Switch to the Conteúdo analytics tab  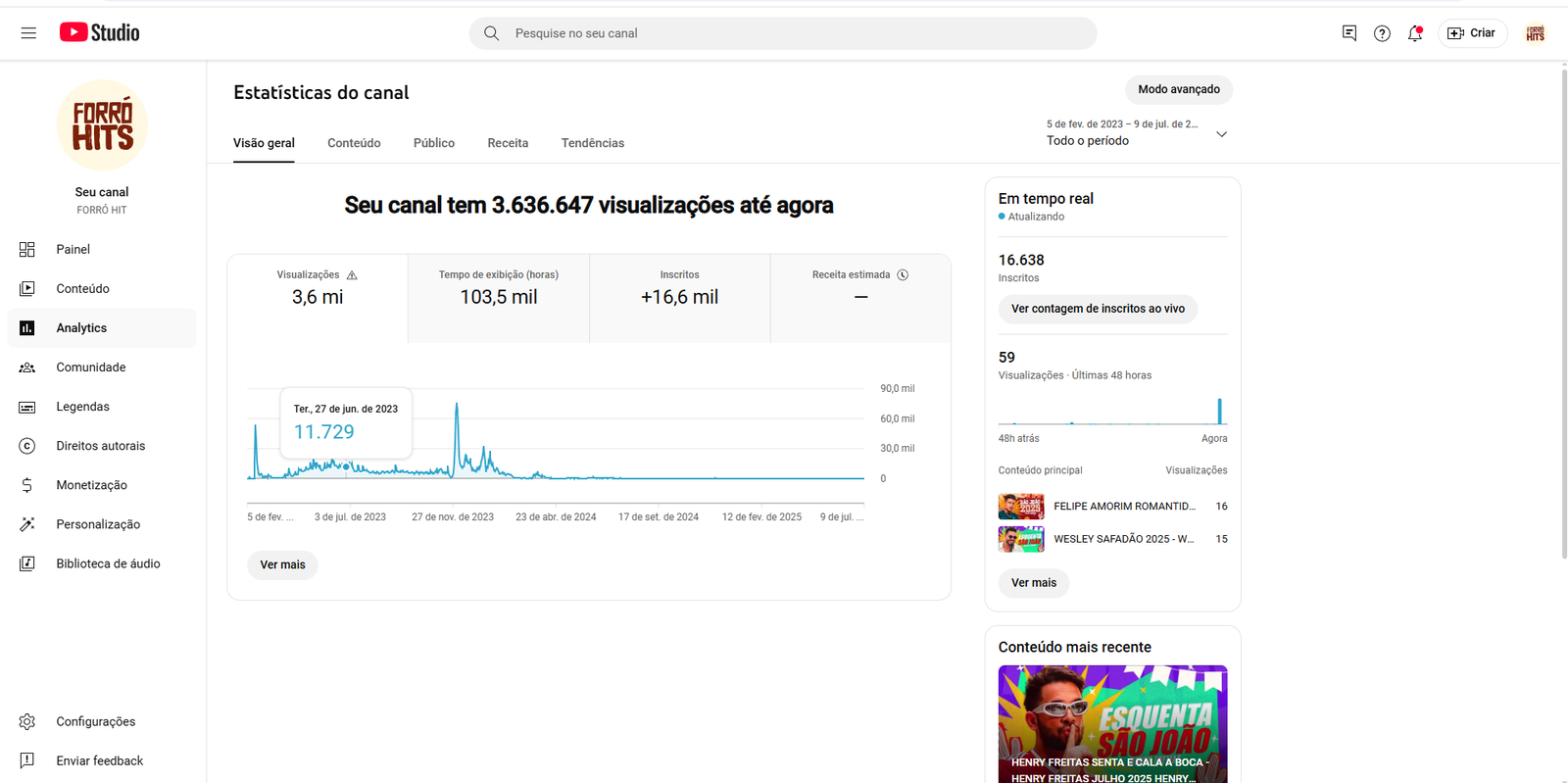(x=354, y=143)
